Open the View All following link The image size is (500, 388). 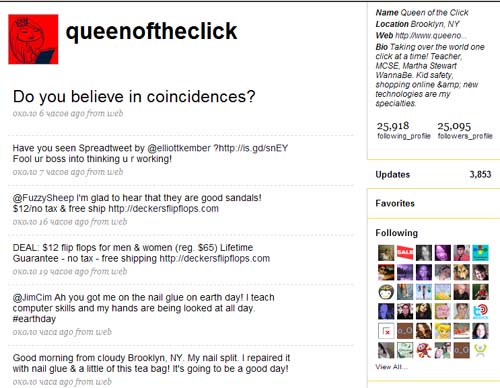pyautogui.click(x=391, y=367)
